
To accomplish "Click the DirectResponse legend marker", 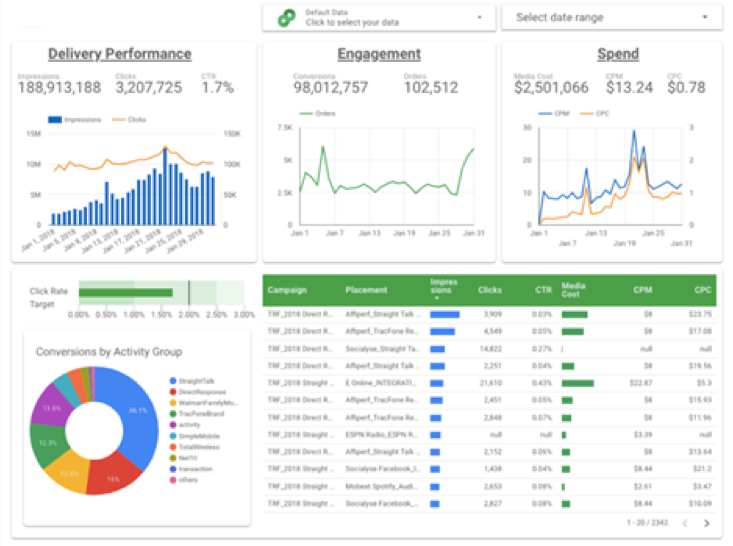I will click(x=173, y=392).
